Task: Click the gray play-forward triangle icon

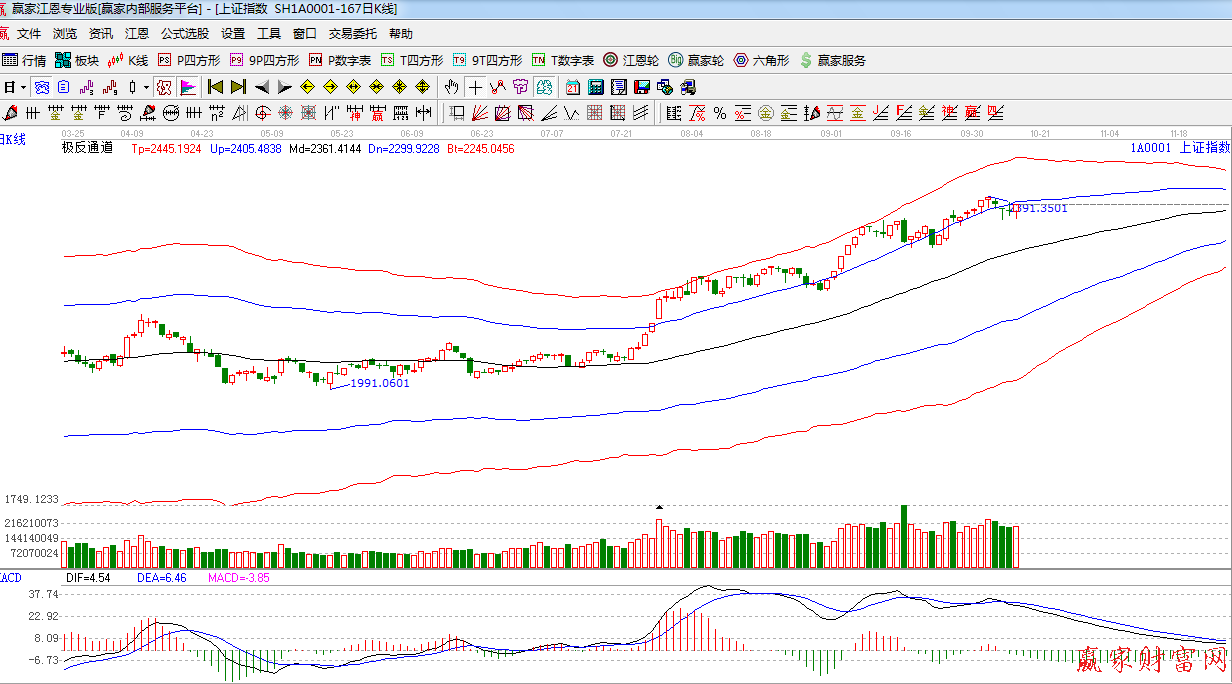Action: click(284, 87)
